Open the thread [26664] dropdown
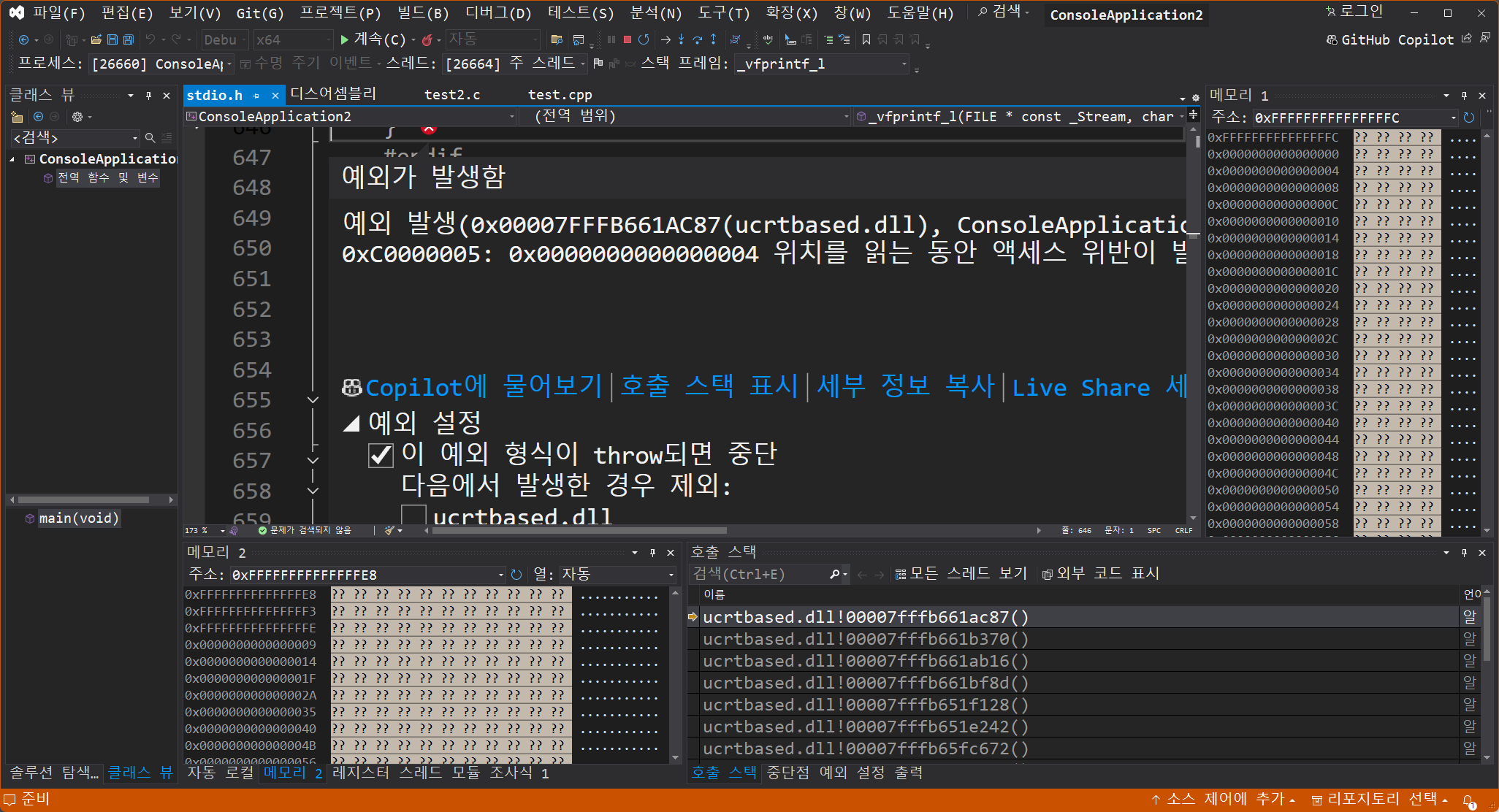Viewport: 1499px width, 812px height. (516, 64)
